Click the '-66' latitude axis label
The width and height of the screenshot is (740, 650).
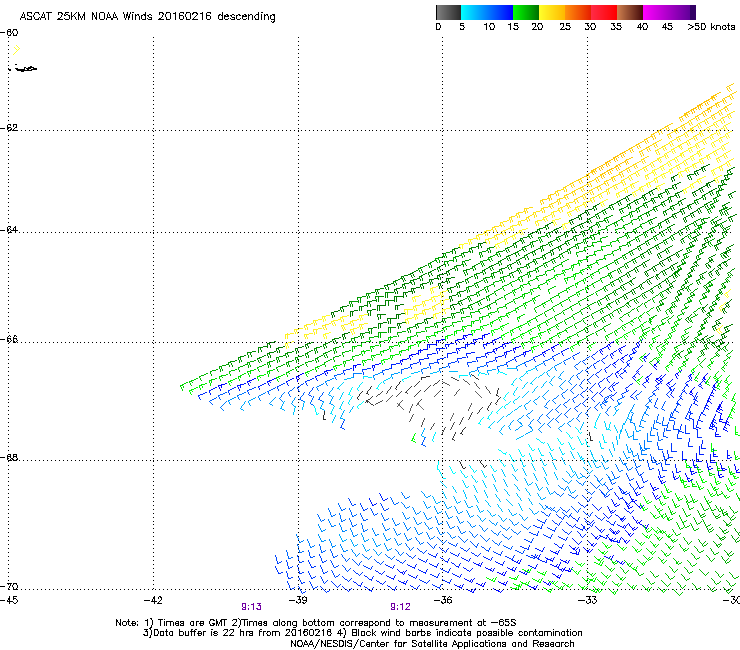(x=9, y=340)
